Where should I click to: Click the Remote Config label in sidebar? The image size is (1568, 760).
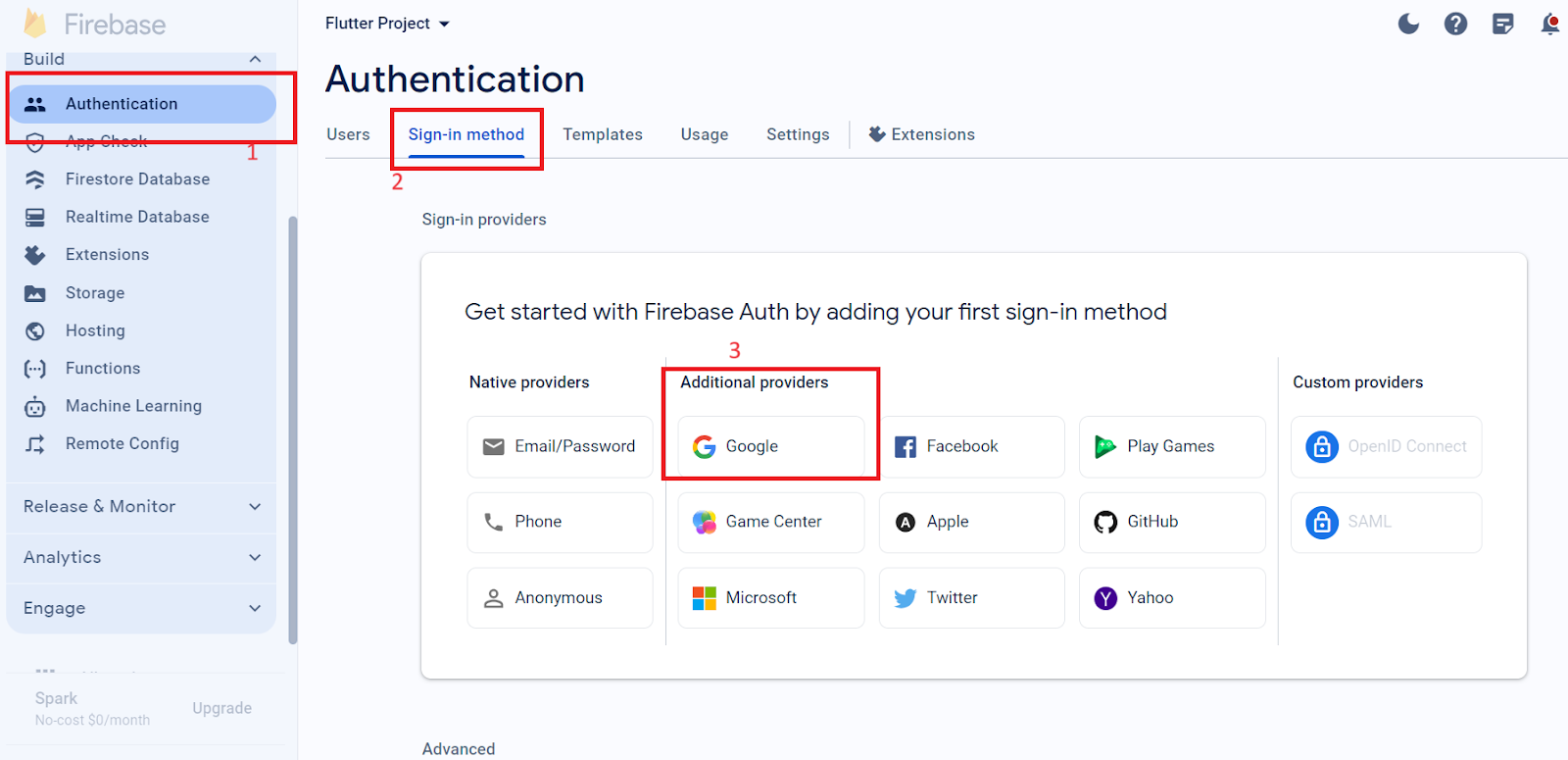[122, 444]
